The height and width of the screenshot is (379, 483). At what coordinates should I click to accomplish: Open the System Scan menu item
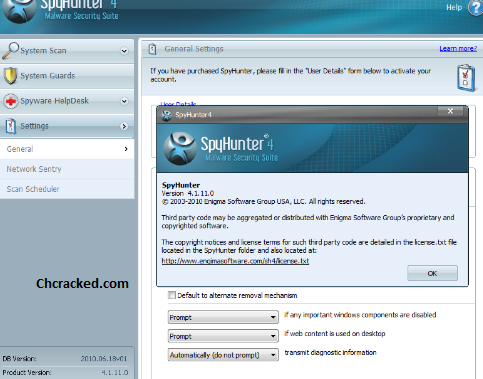coord(67,51)
